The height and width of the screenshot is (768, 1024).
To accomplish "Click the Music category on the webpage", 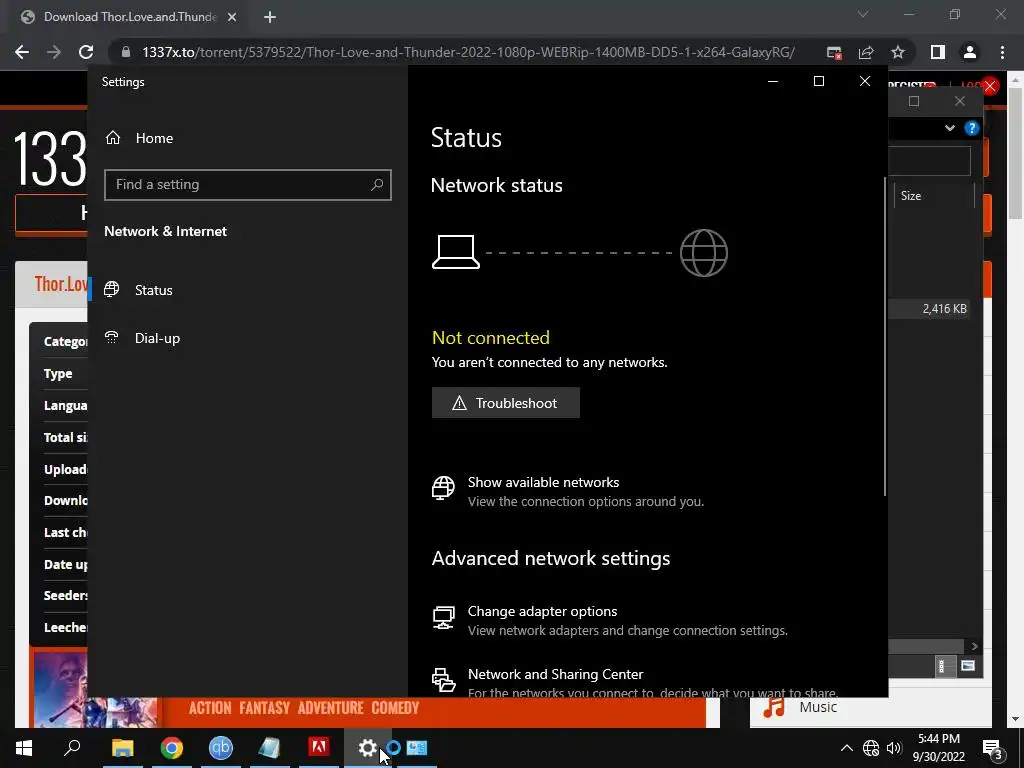I will click(818, 707).
